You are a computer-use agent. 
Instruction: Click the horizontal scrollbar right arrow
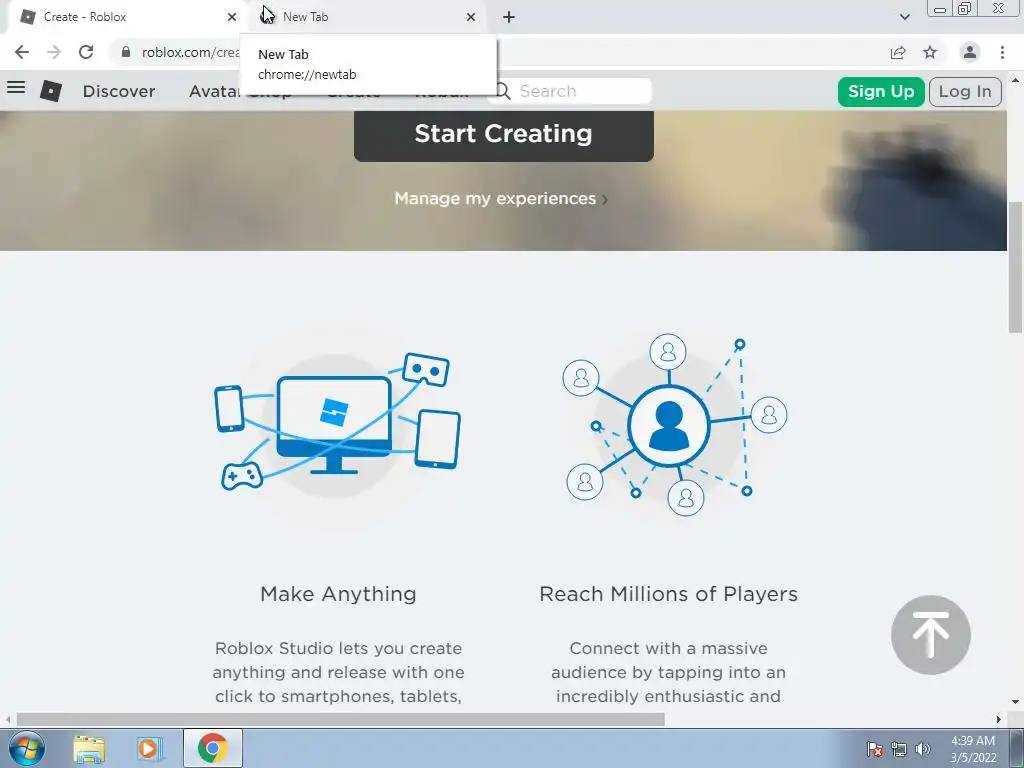point(999,719)
